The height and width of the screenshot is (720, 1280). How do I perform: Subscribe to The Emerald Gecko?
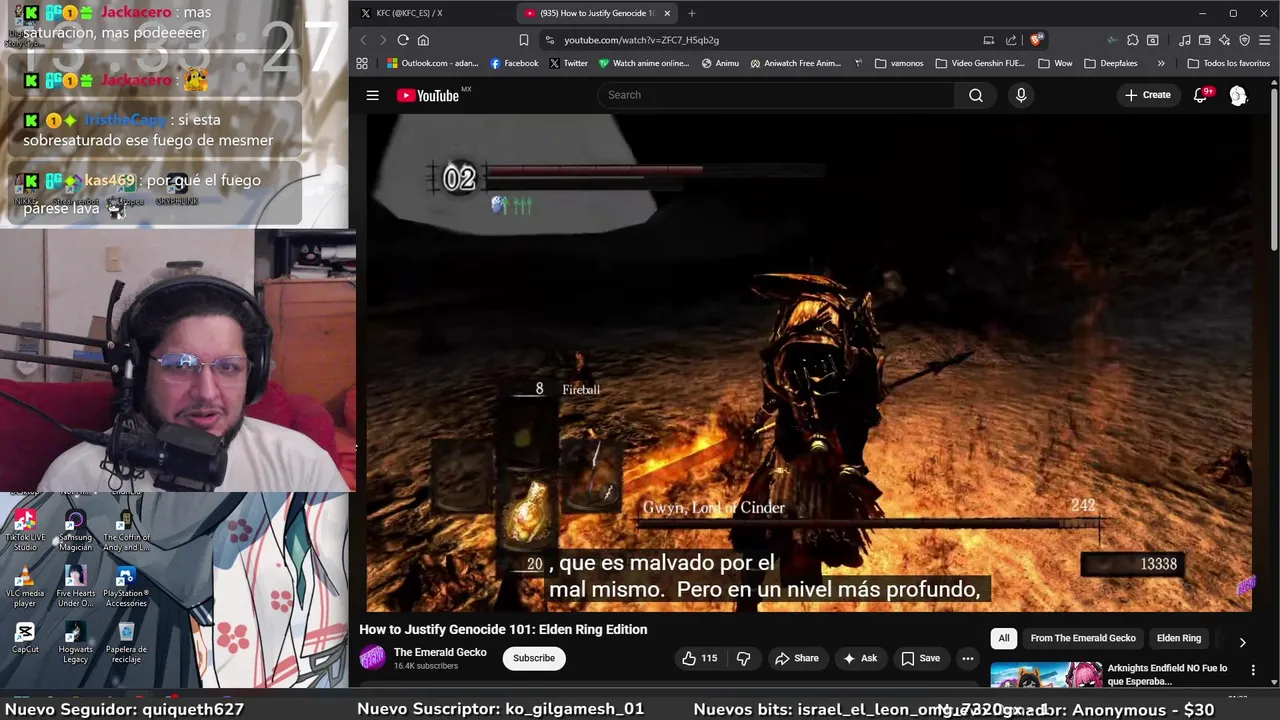pyautogui.click(x=534, y=658)
